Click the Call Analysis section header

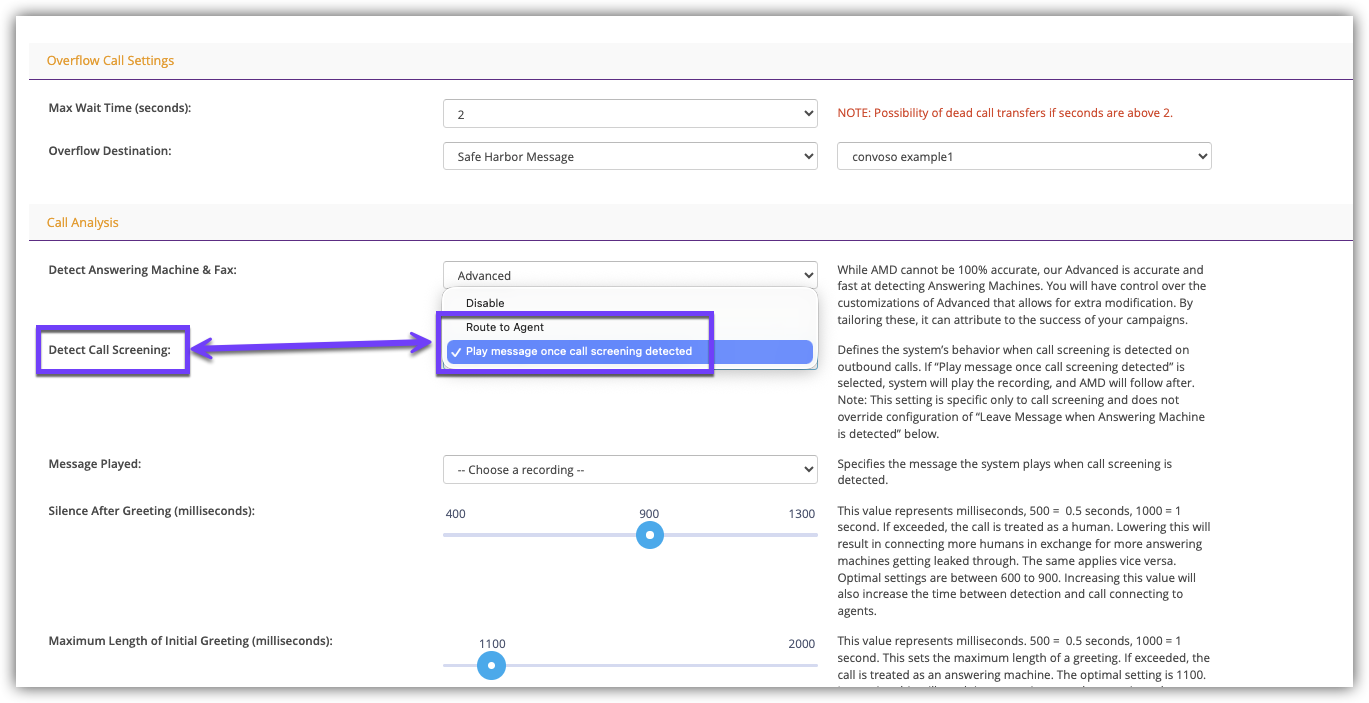tap(82, 222)
